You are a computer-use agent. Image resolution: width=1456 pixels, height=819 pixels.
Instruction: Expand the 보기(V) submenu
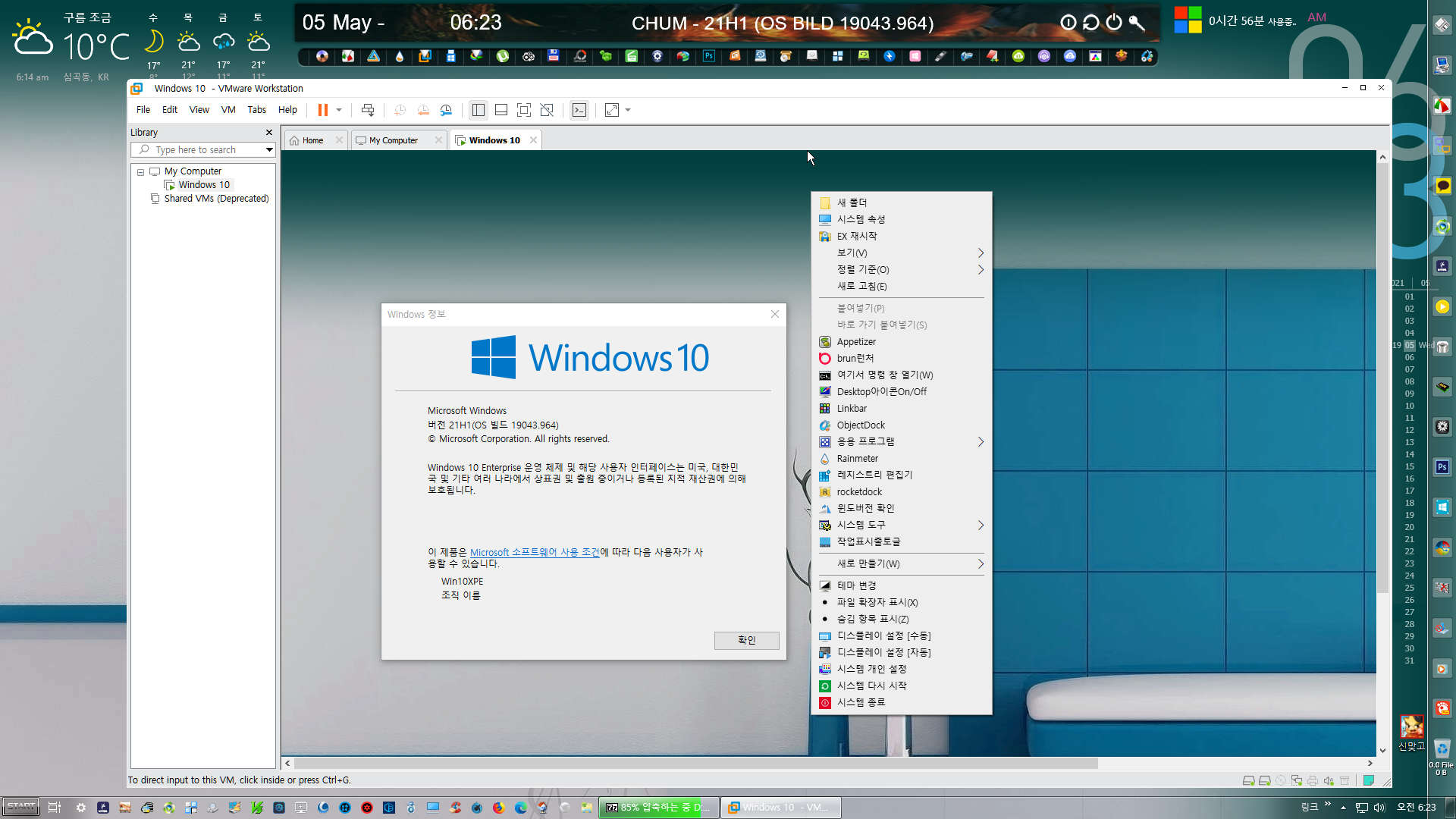coord(901,253)
